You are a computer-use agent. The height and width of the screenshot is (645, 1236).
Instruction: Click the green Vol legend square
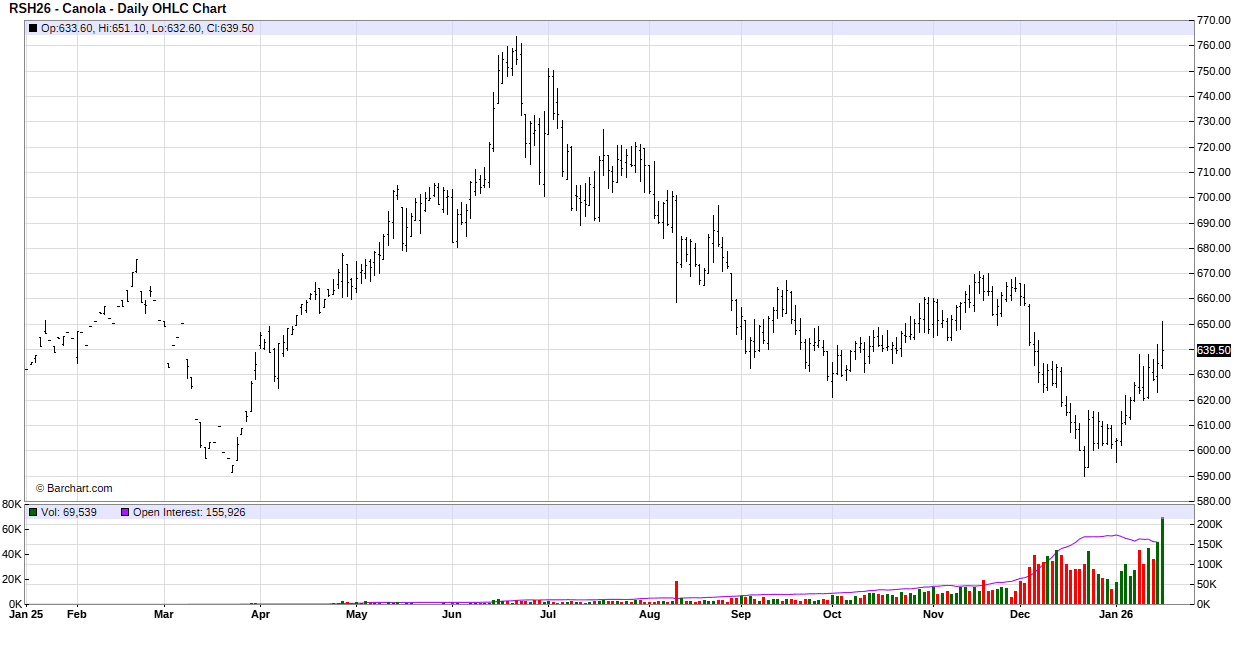(33, 512)
